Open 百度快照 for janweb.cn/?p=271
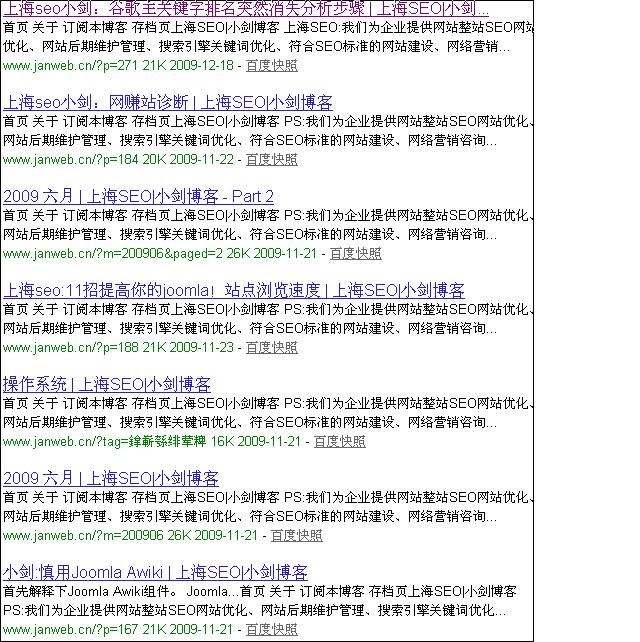 click(x=271, y=66)
